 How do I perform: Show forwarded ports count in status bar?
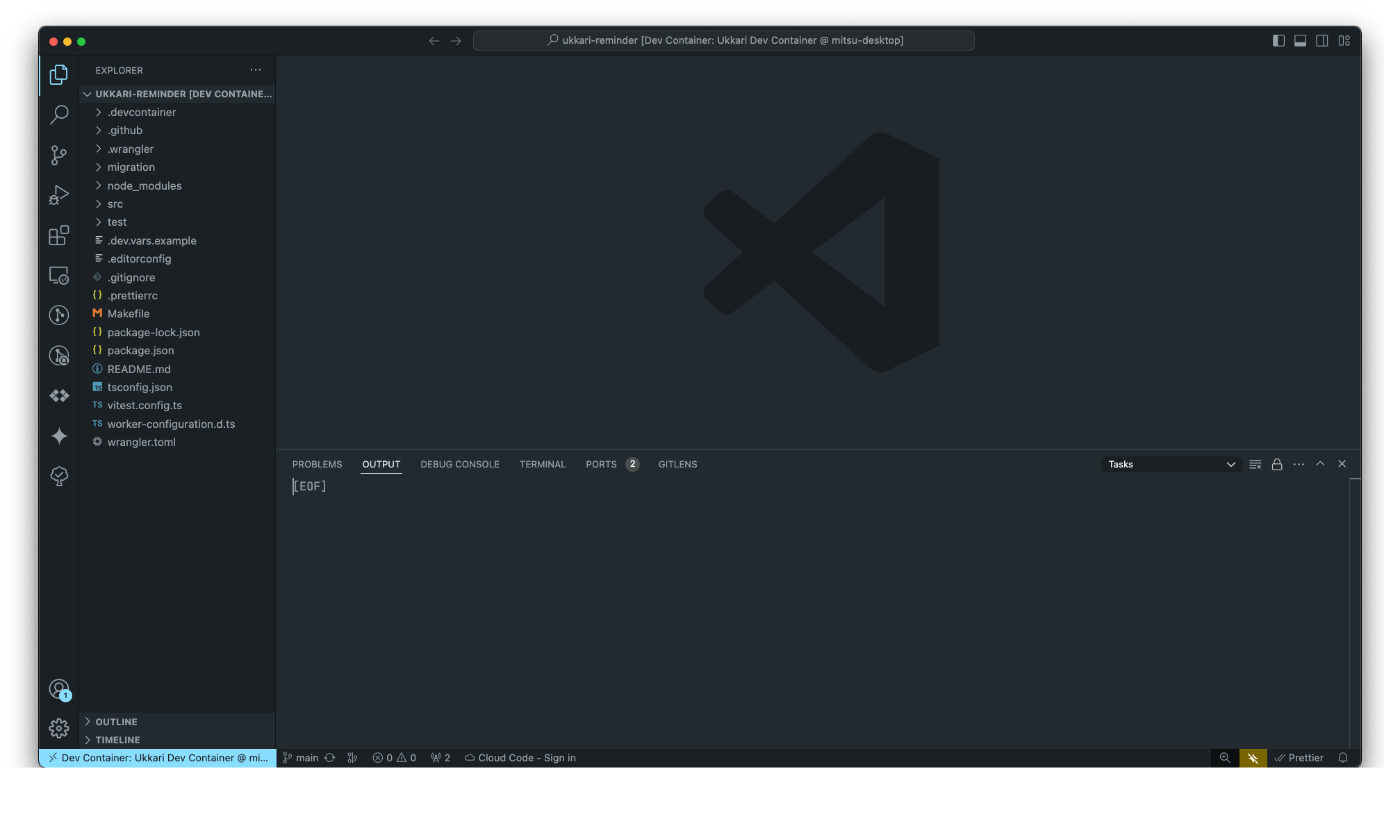440,758
